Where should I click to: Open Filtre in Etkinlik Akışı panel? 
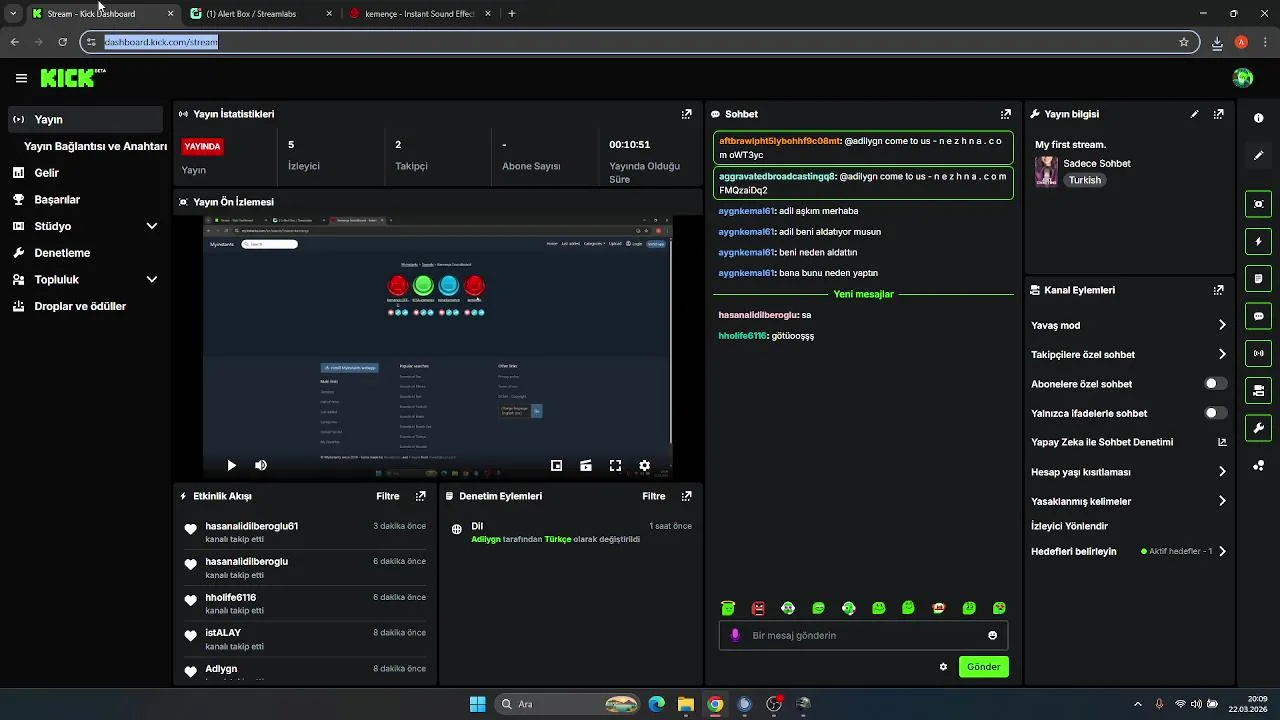click(x=387, y=496)
